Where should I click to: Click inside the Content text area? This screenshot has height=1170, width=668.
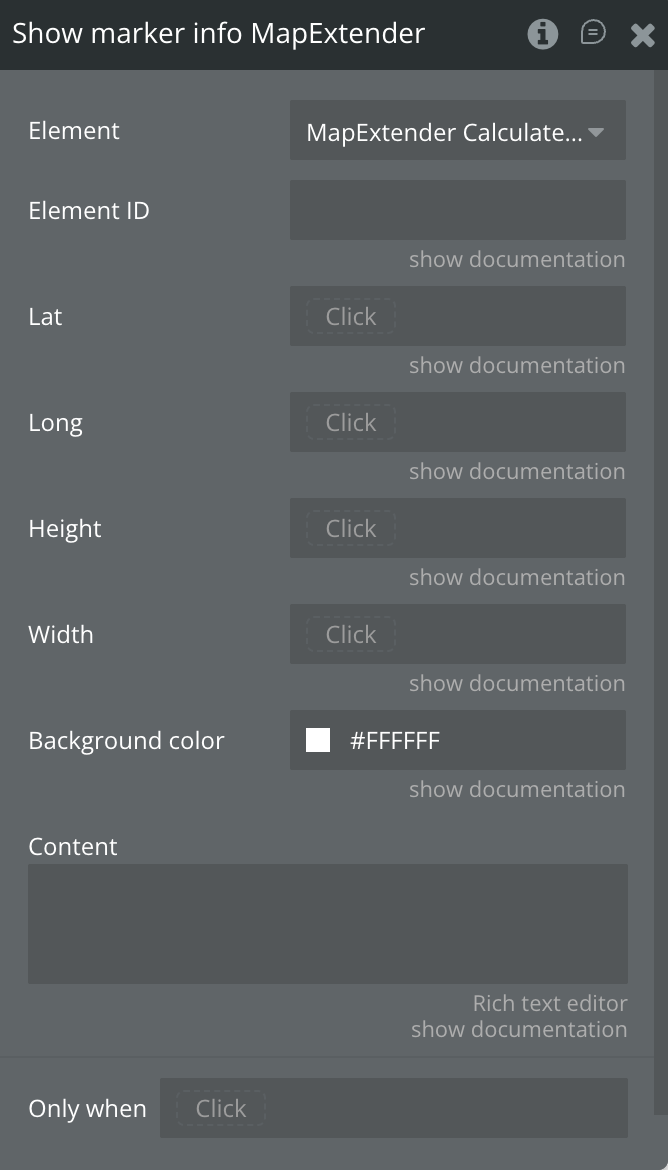tap(327, 924)
